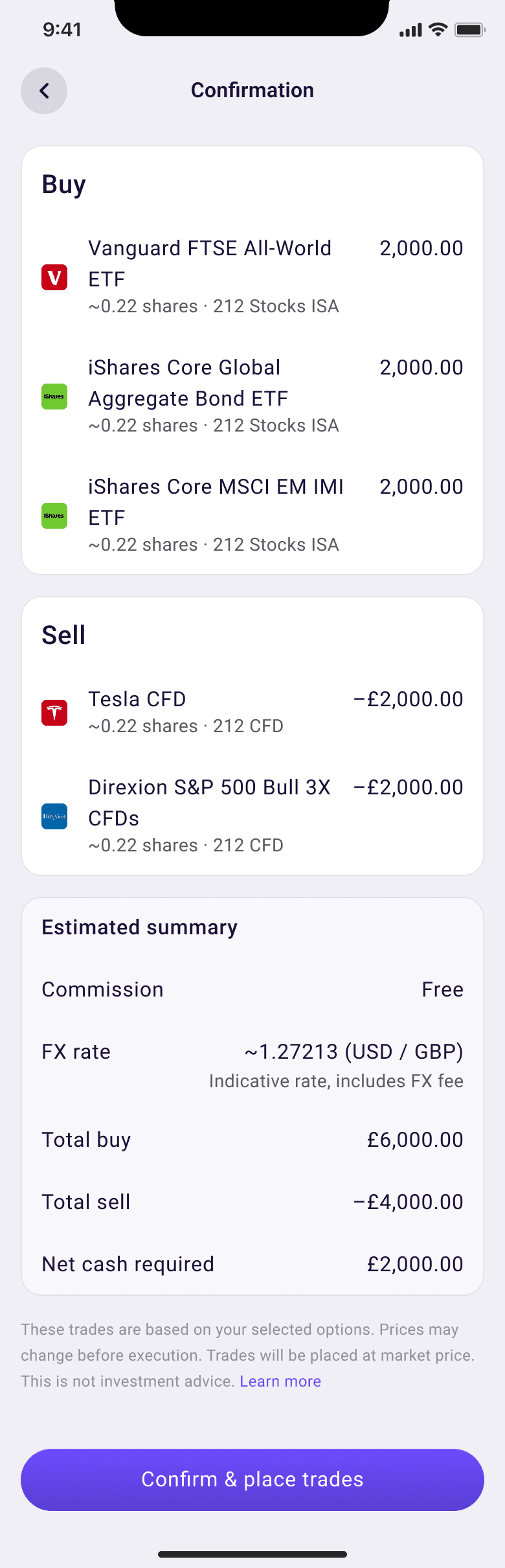Screen dimensions: 505x1568
Task: Open the Learn more link
Action: pyautogui.click(x=280, y=1381)
